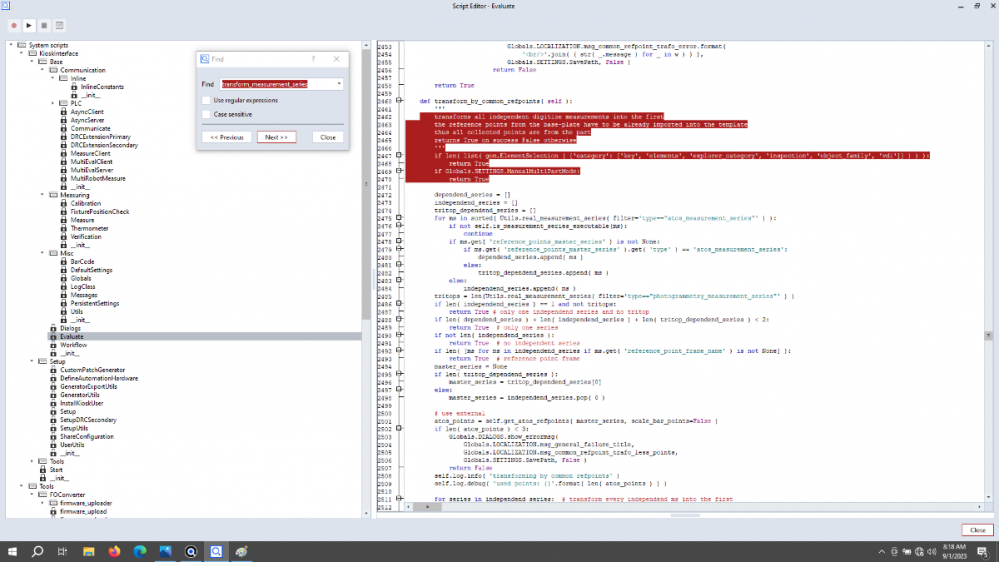Click the fourth toolbar icon beside stop
Image resolution: width=999 pixels, height=562 pixels.
click(60, 24)
